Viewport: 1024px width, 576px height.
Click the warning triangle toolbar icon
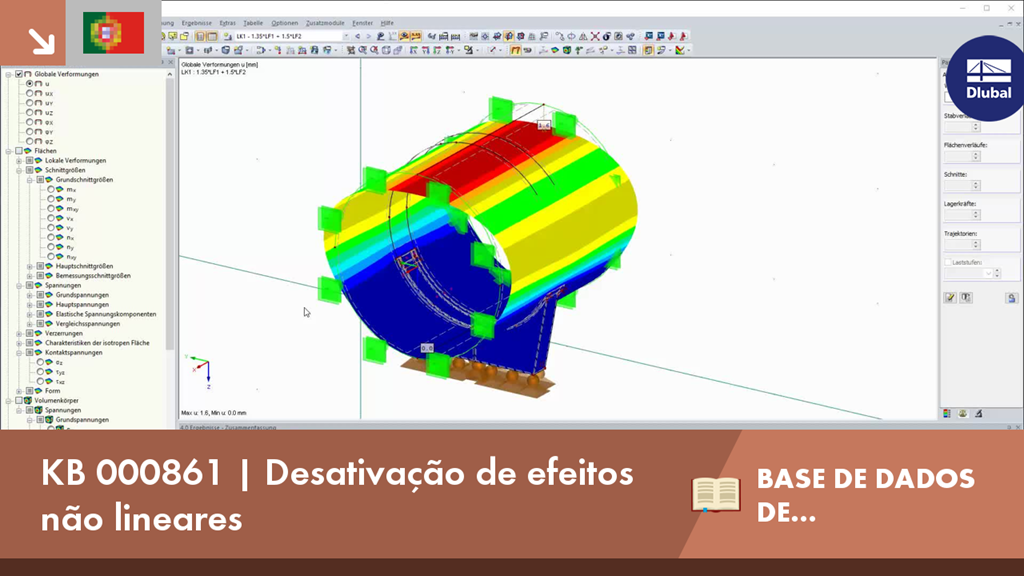click(x=583, y=37)
